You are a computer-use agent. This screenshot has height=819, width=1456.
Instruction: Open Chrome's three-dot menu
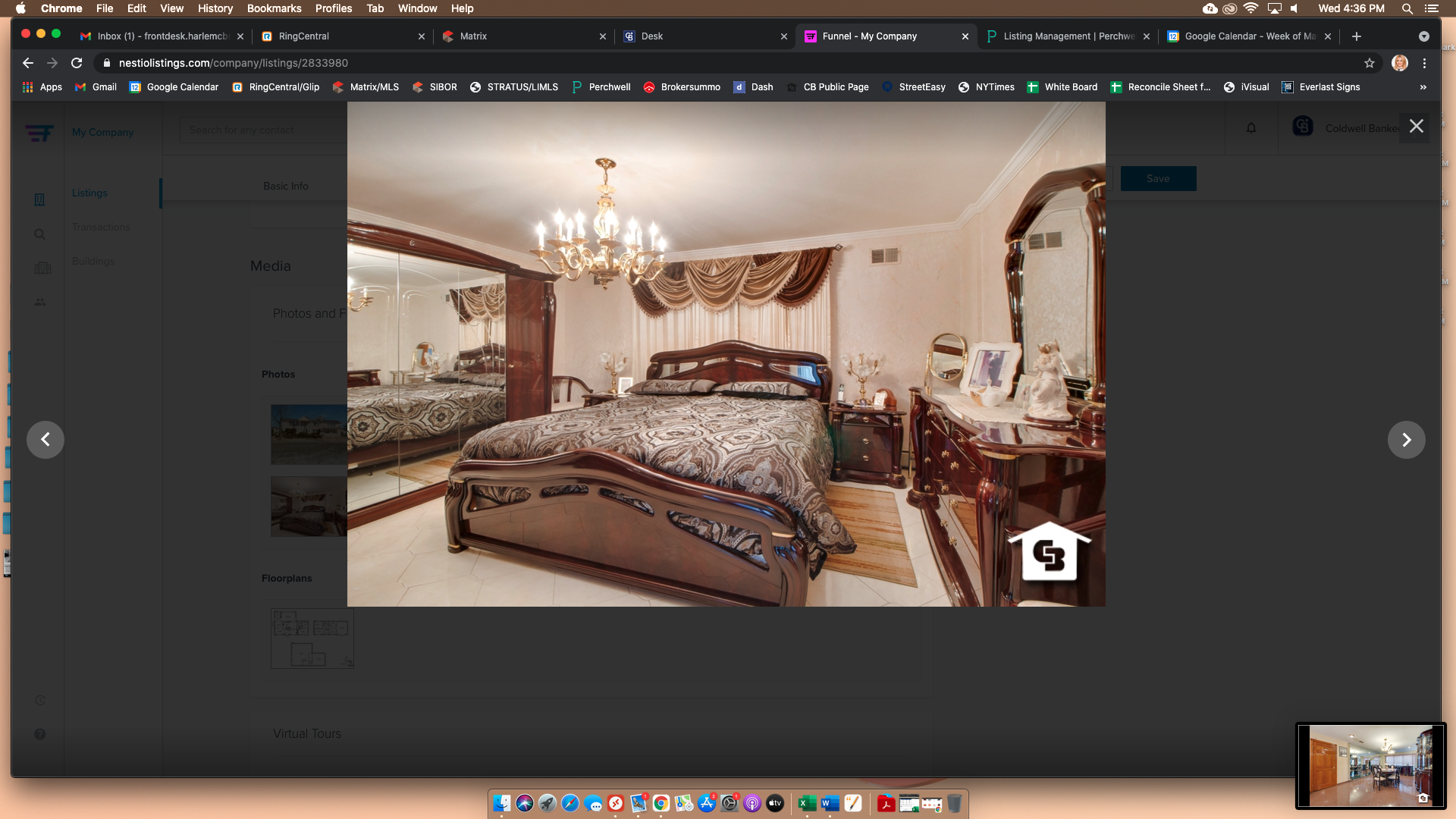pyautogui.click(x=1424, y=63)
